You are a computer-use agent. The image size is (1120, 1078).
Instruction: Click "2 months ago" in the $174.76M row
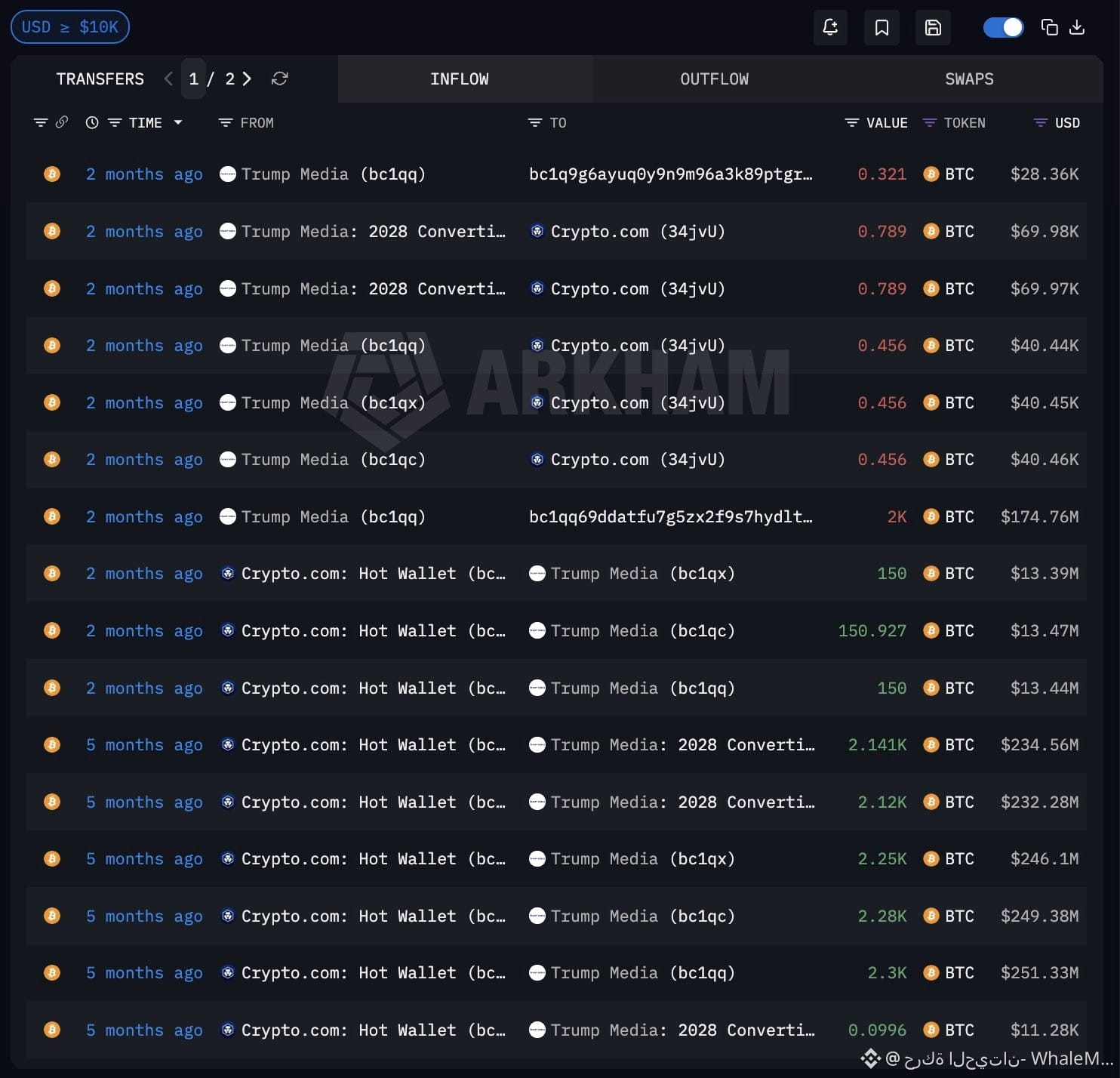144,516
